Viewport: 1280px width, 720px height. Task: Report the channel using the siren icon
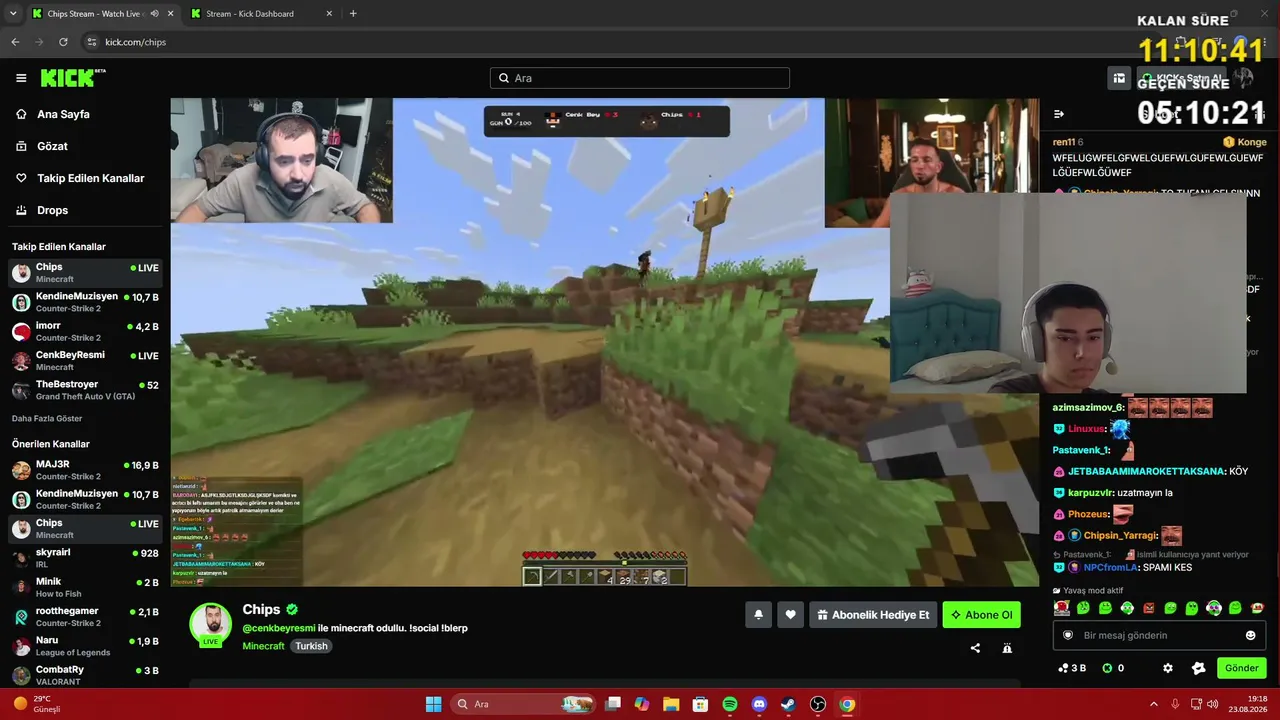1007,648
